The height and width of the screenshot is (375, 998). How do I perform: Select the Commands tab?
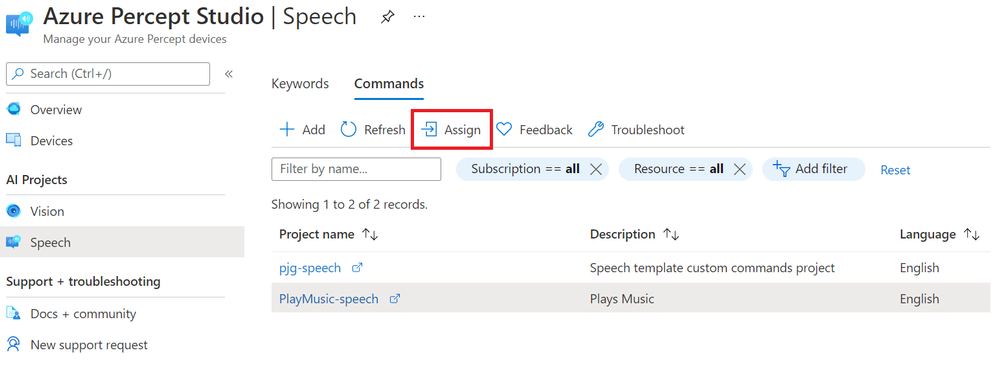click(389, 83)
